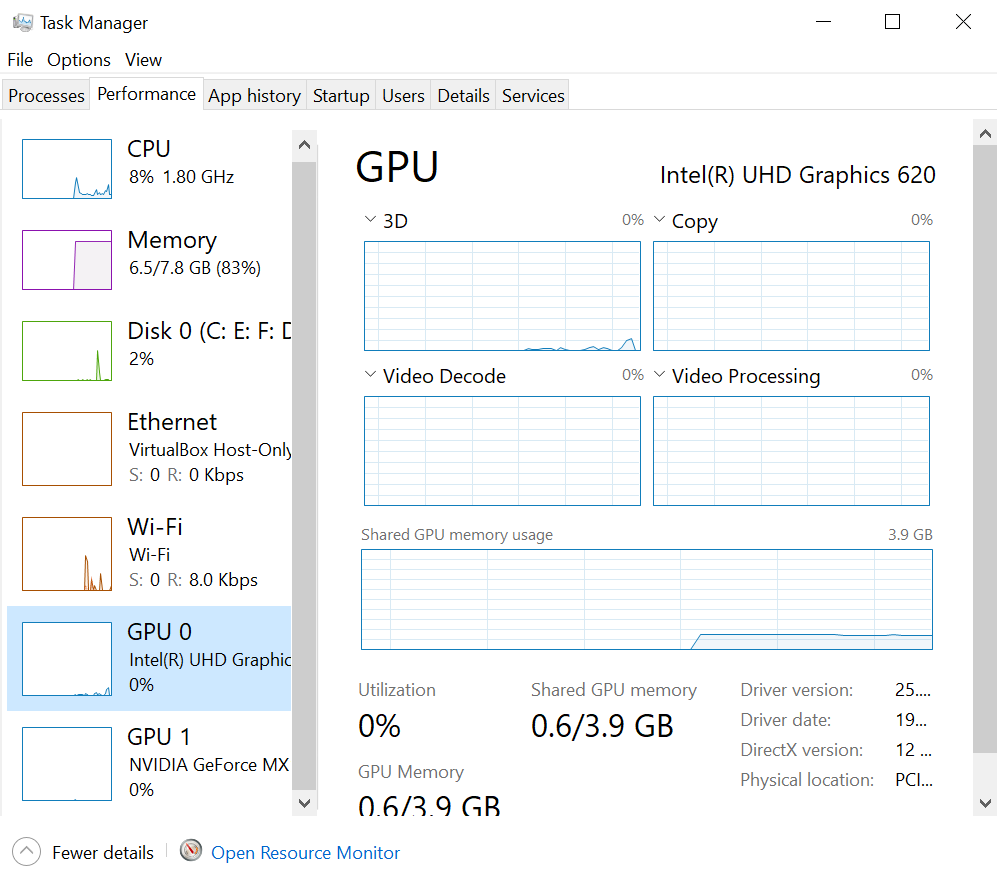Click the 'Driver version:' label
Viewport: 997px width, 887px height.
796,690
